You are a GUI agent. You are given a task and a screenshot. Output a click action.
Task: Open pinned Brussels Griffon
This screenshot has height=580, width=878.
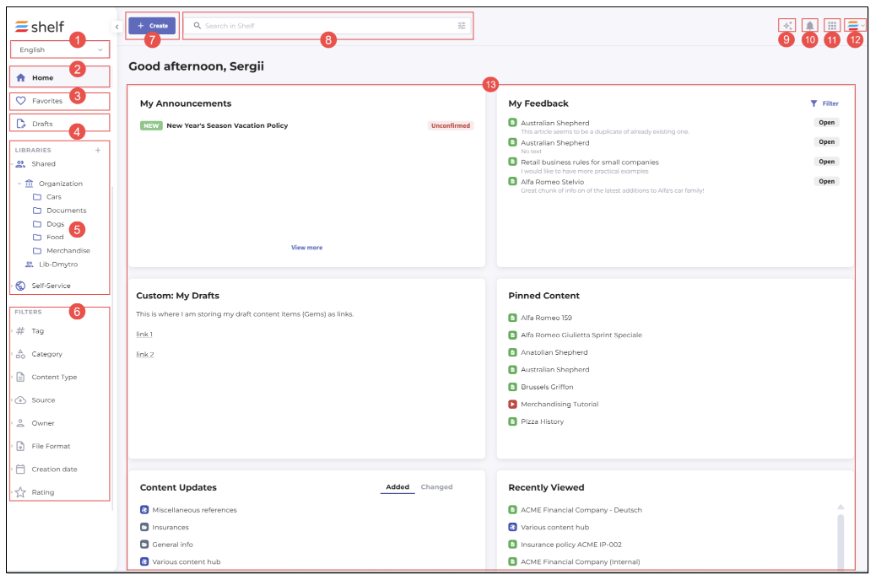[x=547, y=387]
